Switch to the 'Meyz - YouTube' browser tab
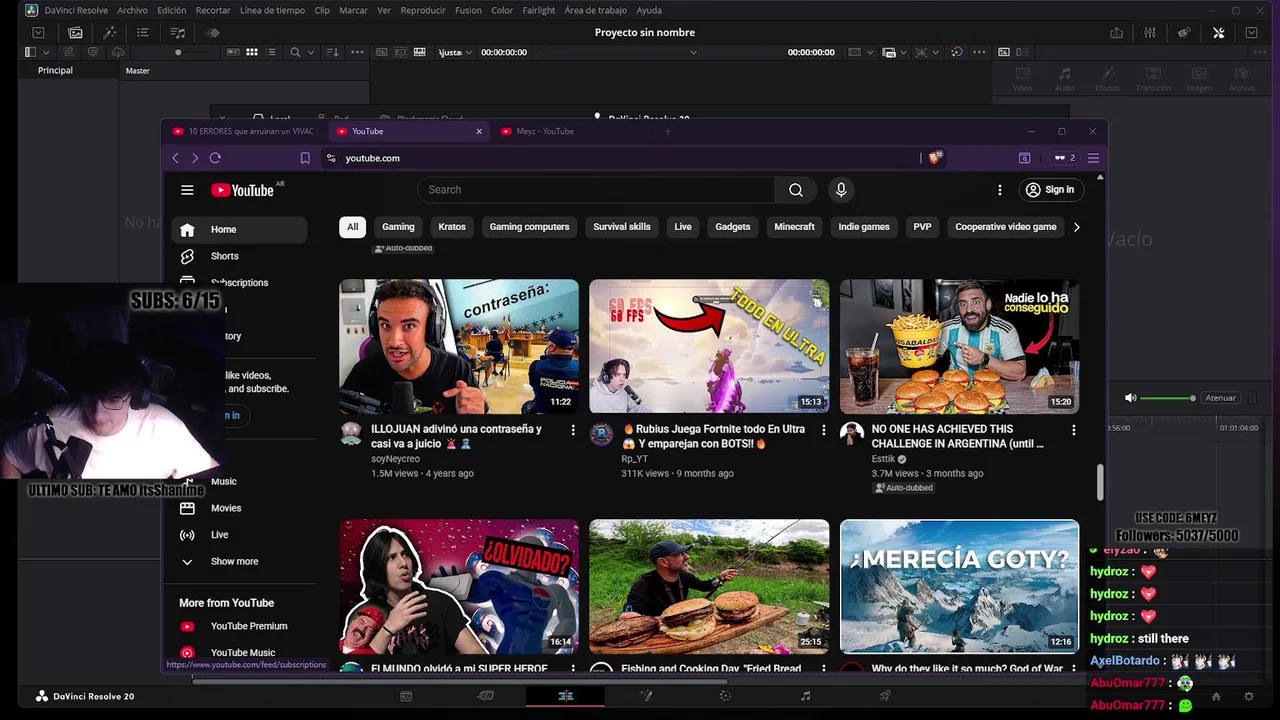Image resolution: width=1280 pixels, height=720 pixels. (x=545, y=131)
